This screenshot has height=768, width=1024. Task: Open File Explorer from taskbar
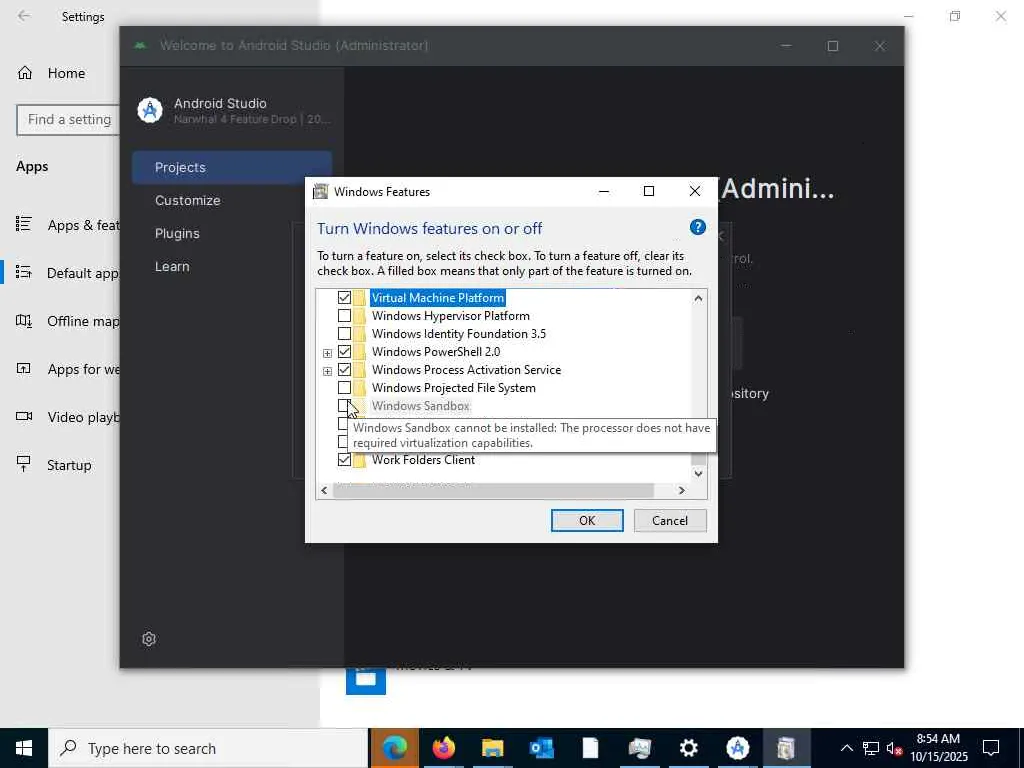point(492,748)
